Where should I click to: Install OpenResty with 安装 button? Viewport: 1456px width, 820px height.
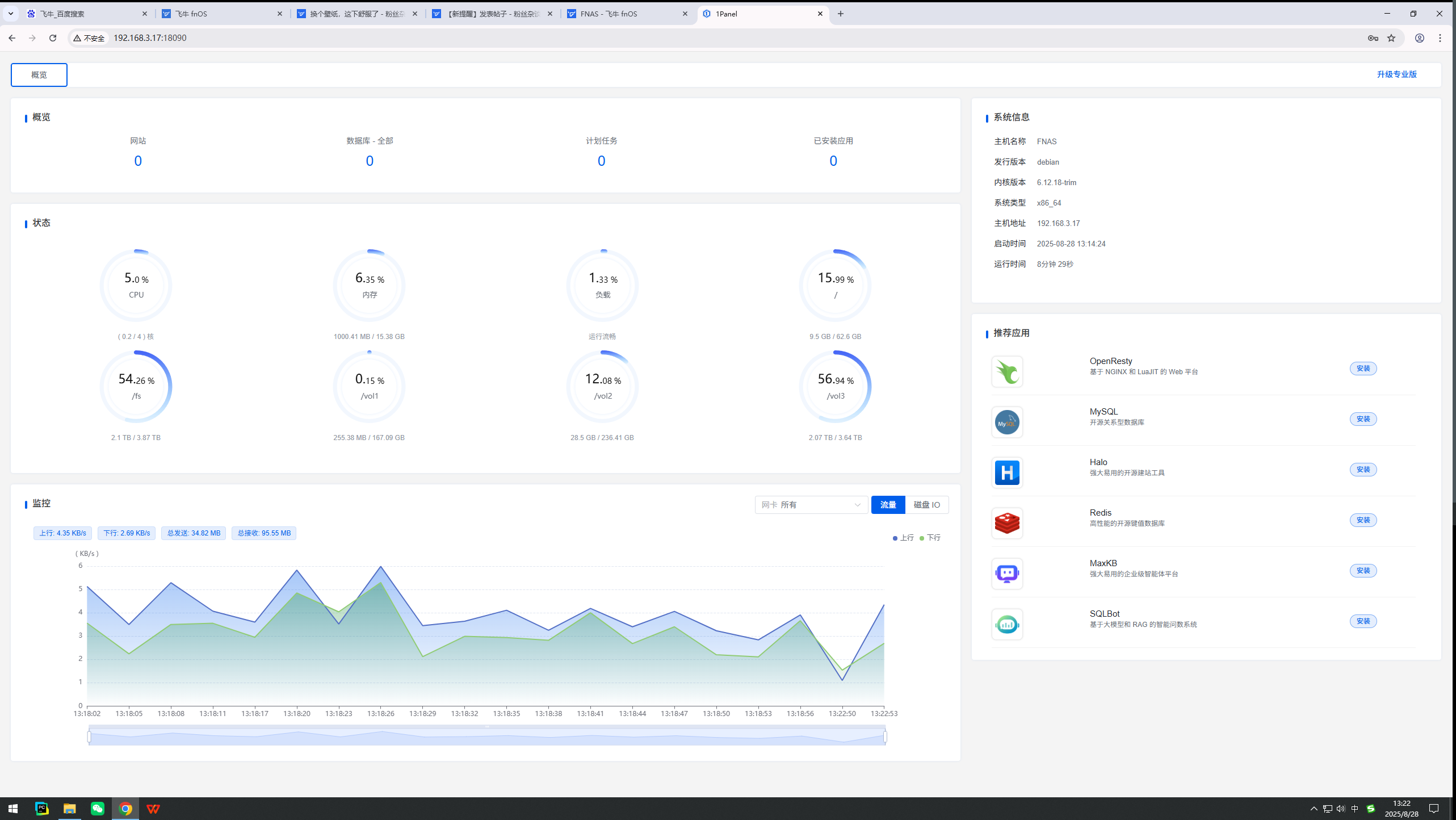click(x=1363, y=369)
